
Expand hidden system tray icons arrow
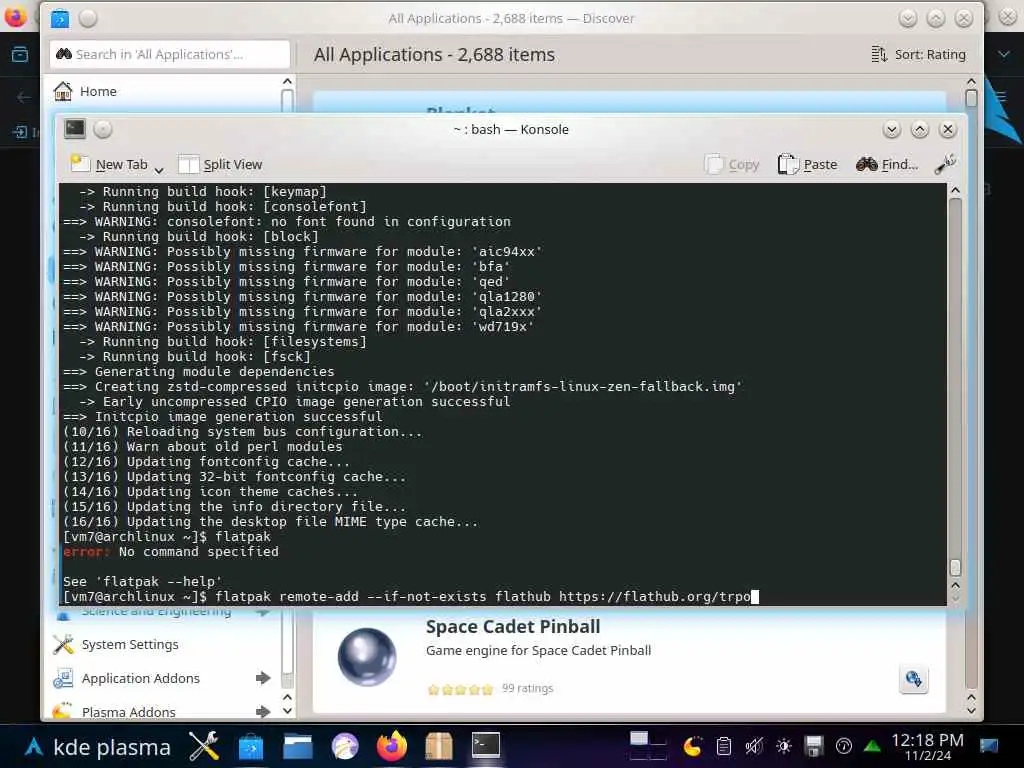pos(872,746)
